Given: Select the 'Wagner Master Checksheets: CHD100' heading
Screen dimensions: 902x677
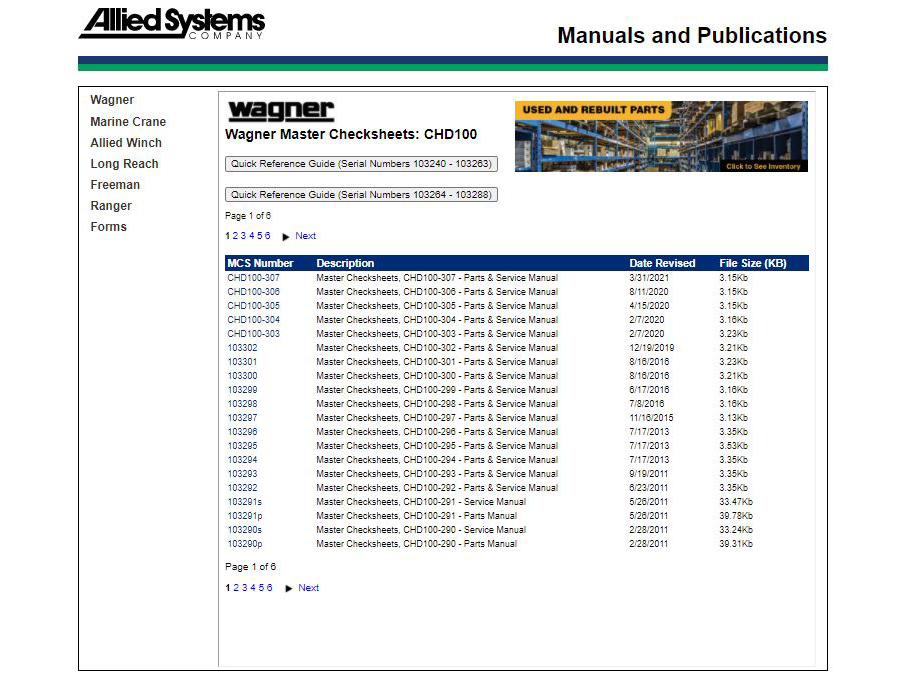Looking at the screenshot, I should pos(351,135).
